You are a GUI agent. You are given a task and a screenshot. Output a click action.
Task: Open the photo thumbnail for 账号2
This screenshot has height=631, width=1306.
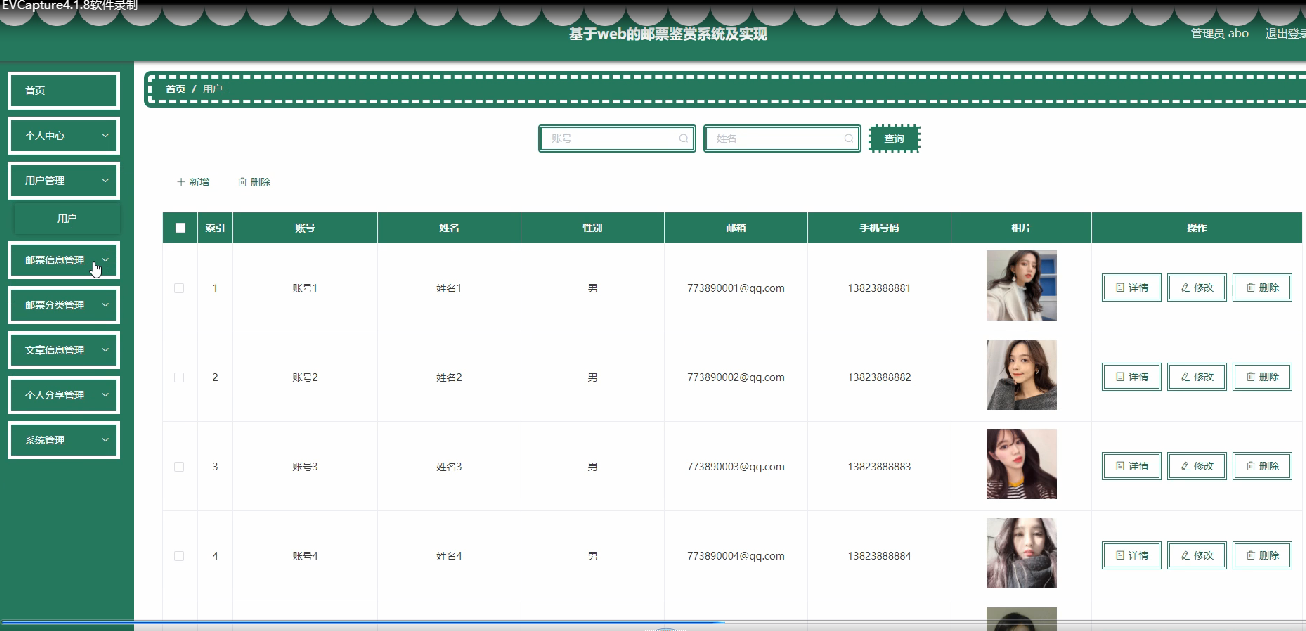click(x=1021, y=375)
